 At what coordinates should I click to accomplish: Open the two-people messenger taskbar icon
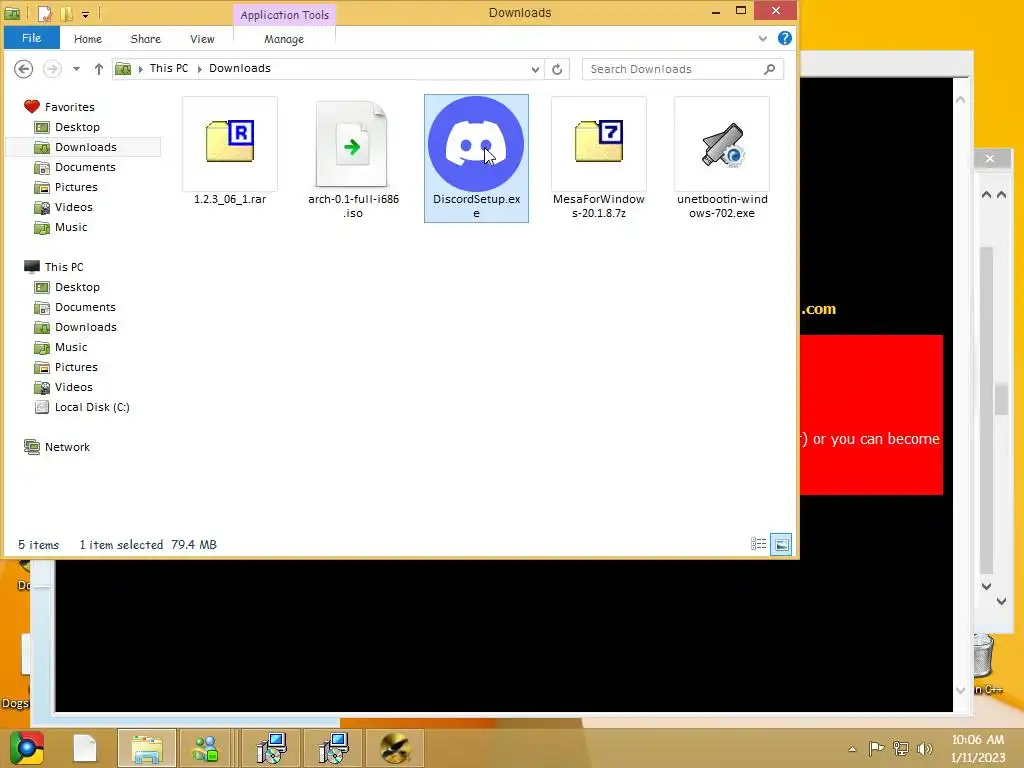point(205,748)
